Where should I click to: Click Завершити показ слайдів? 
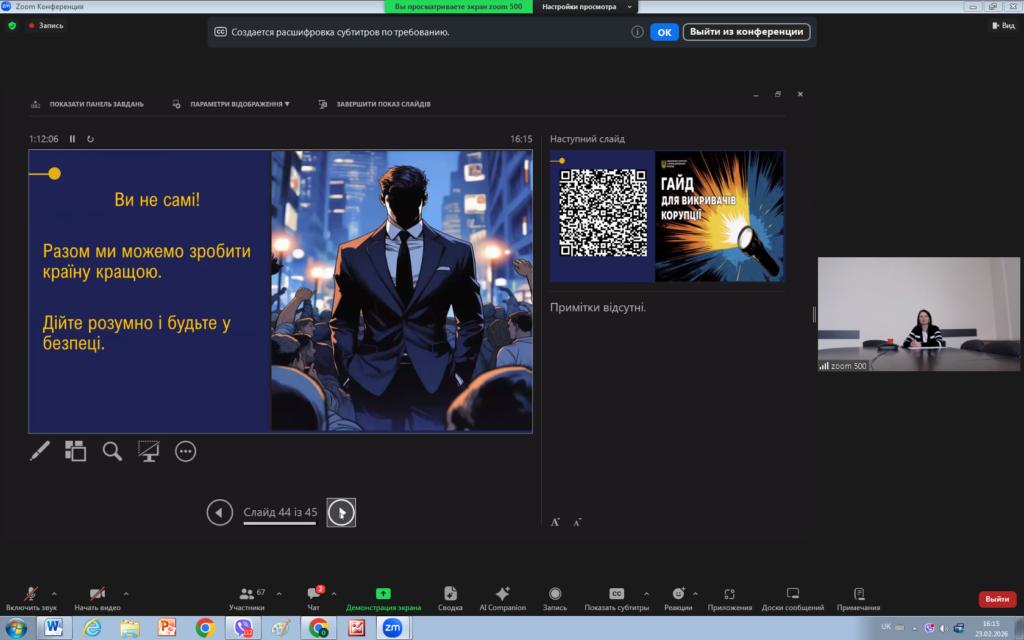(x=383, y=104)
